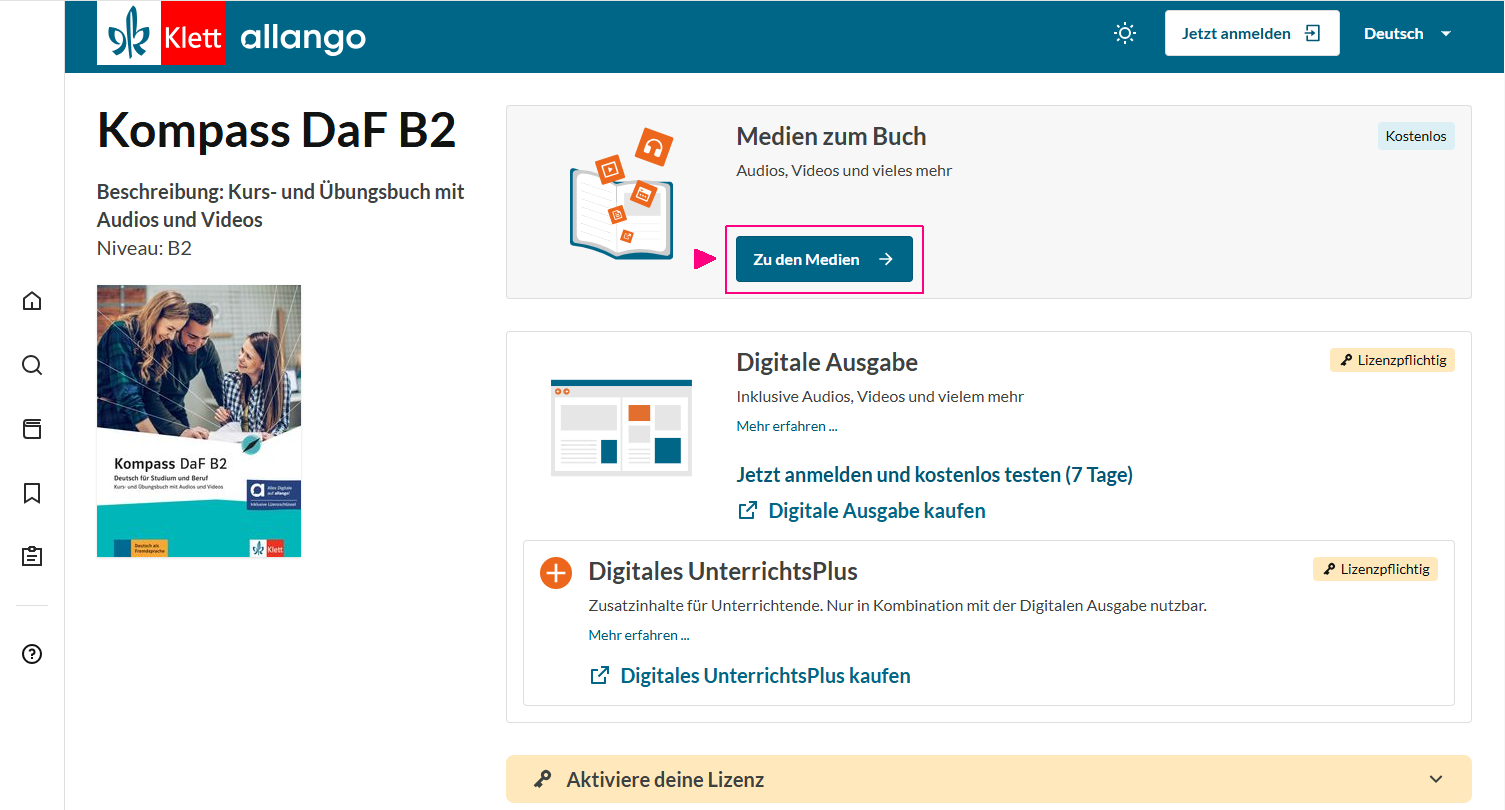This screenshot has width=1505, height=810.
Task: Click the Lizenzpflichtig badge on Digitale Ausgabe
Action: (1392, 360)
